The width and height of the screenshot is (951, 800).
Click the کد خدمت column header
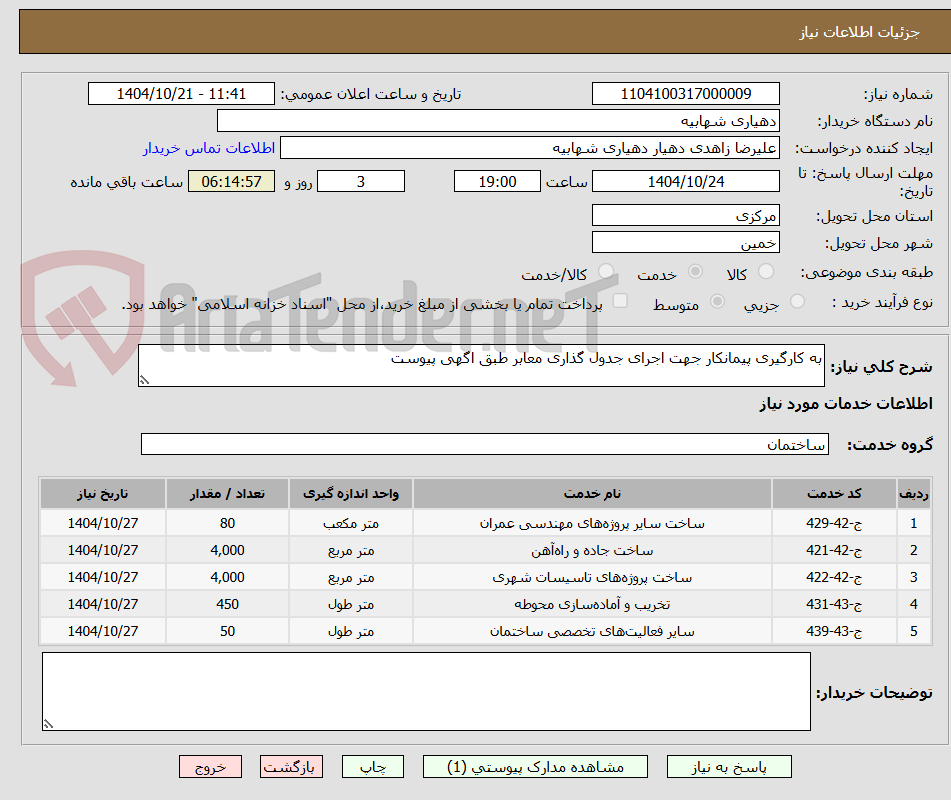tap(834, 494)
